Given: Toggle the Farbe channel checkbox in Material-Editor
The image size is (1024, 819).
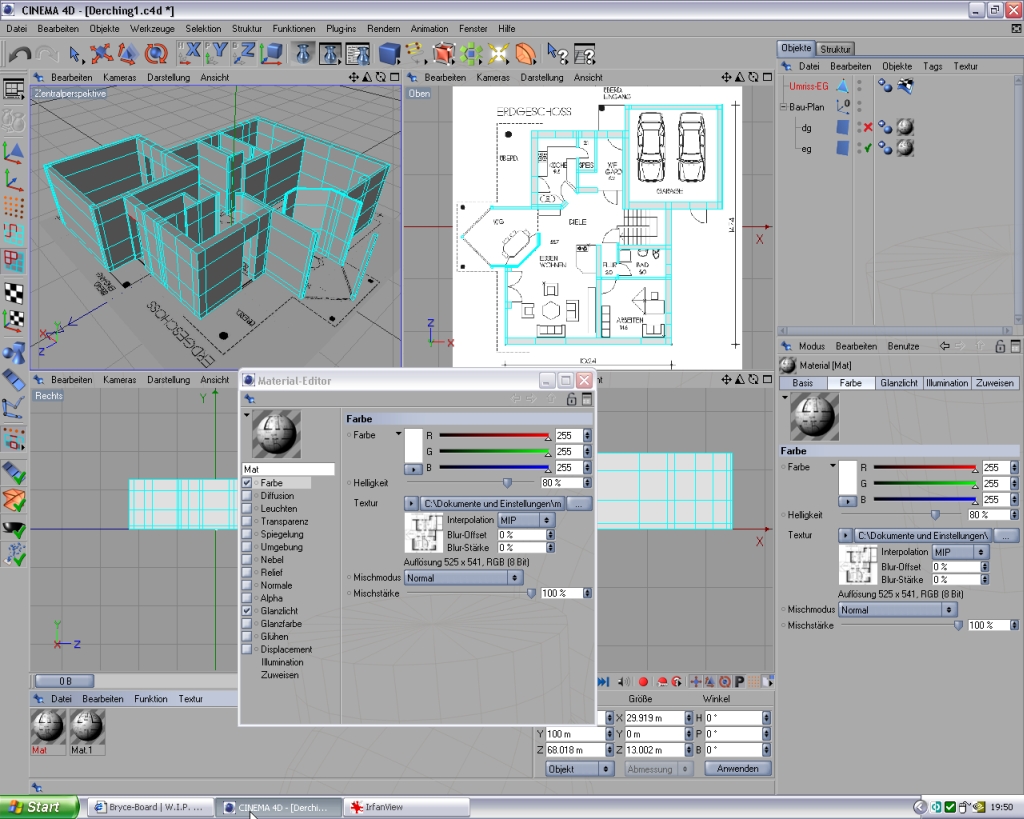Looking at the screenshot, I should (247, 483).
